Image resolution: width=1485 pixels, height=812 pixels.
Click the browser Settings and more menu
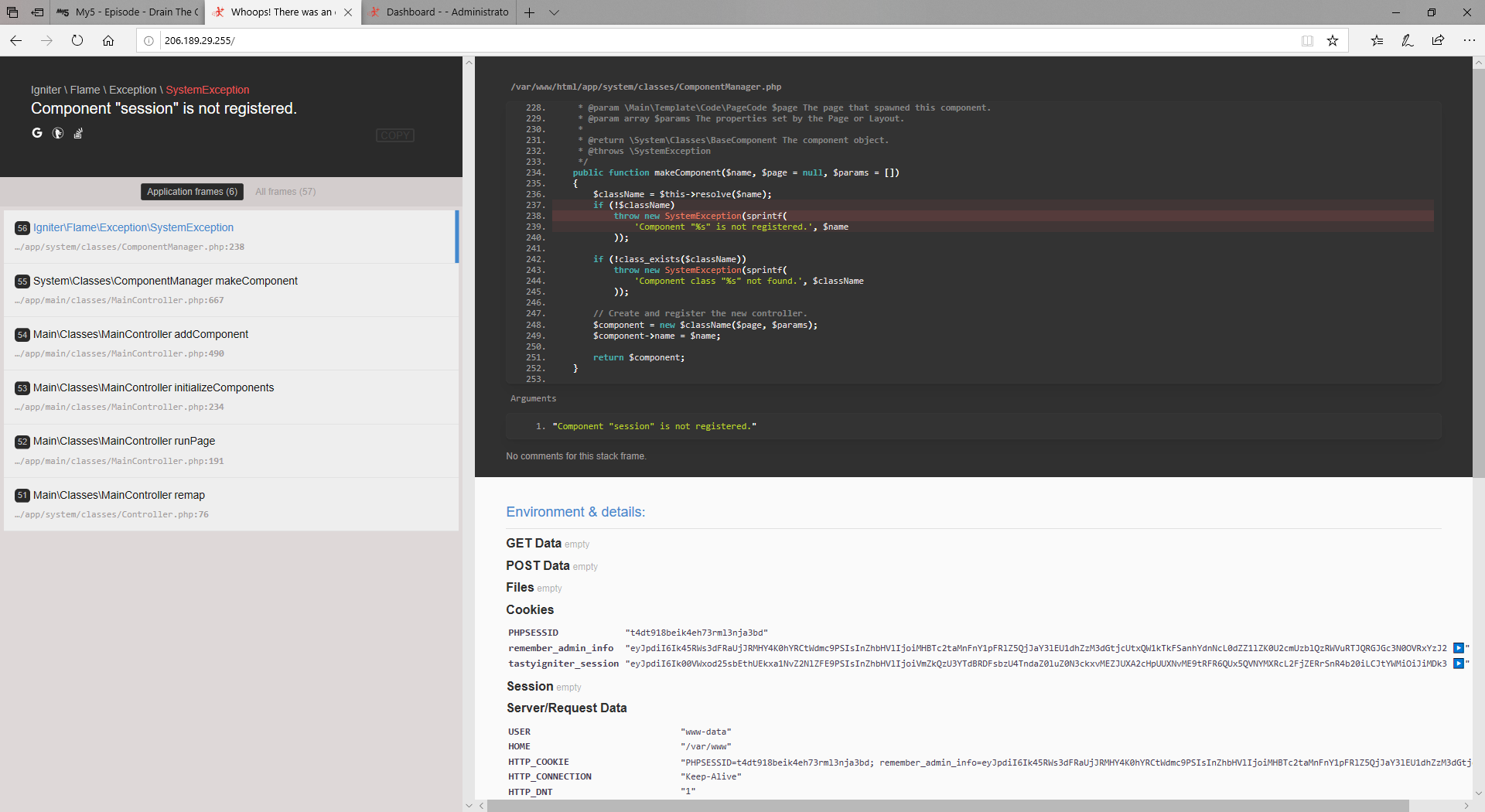pyautogui.click(x=1470, y=40)
